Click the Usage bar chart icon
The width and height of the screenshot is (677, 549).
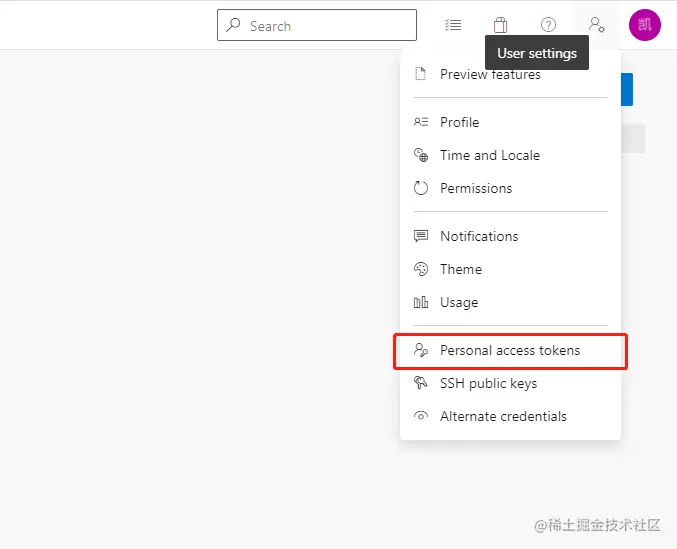point(421,302)
